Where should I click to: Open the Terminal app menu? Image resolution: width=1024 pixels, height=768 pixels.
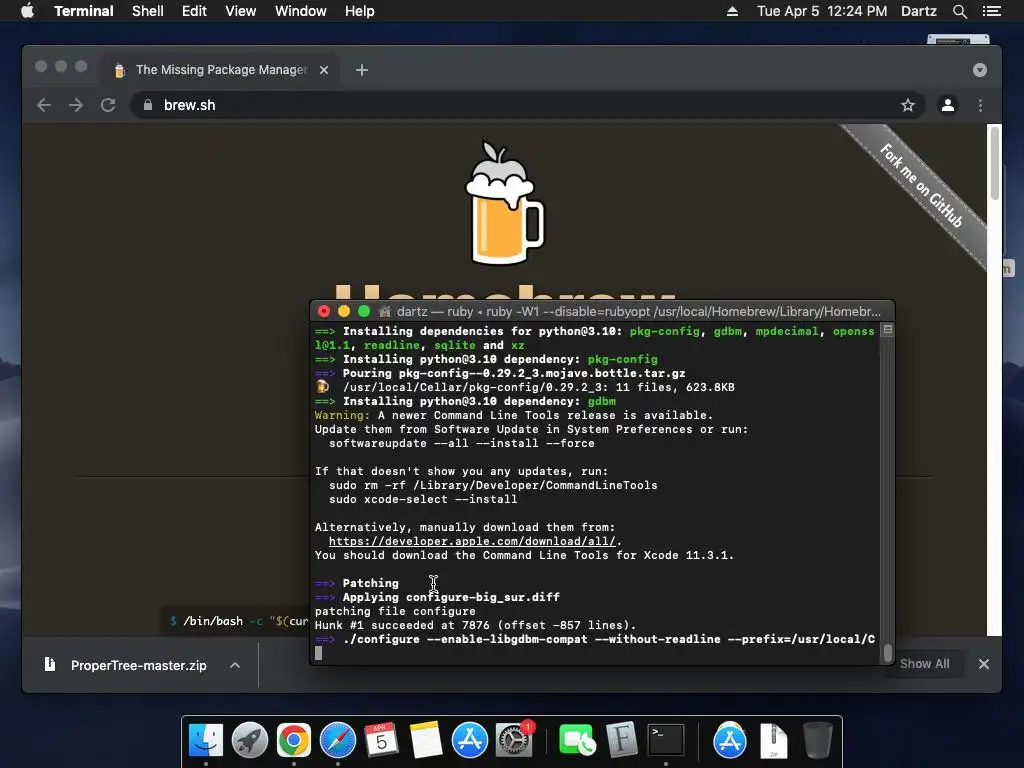[84, 11]
